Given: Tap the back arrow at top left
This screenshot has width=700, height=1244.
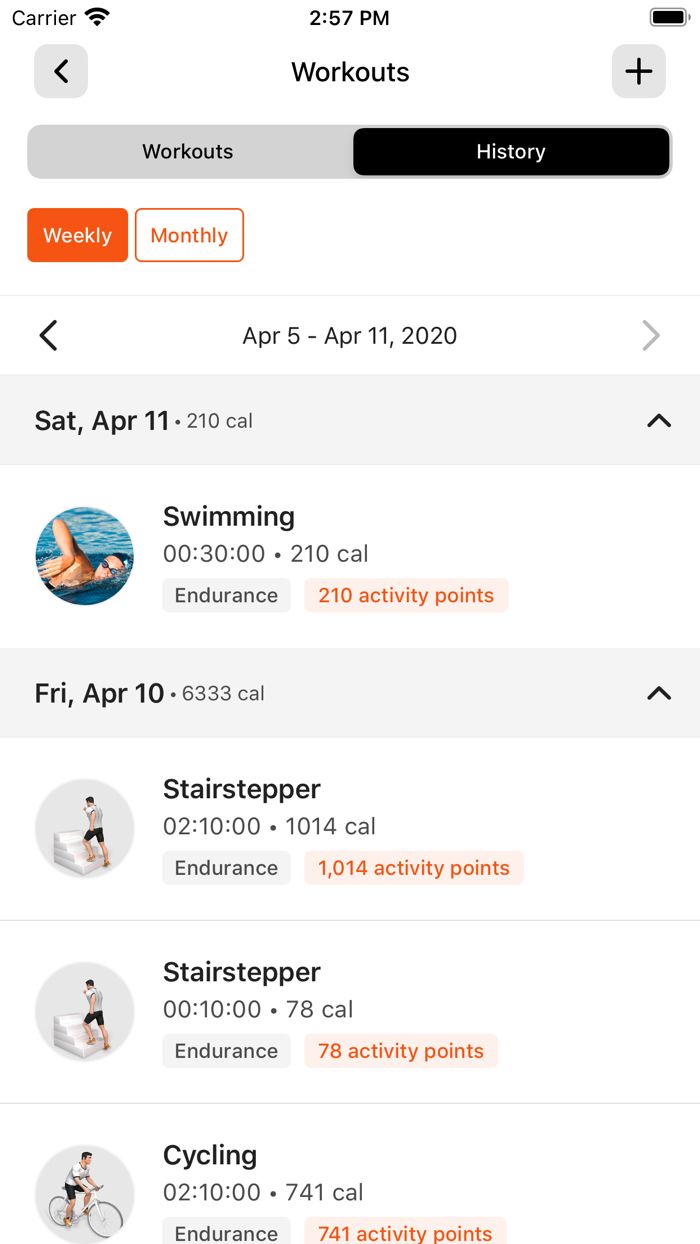Looking at the screenshot, I should click(x=60, y=71).
